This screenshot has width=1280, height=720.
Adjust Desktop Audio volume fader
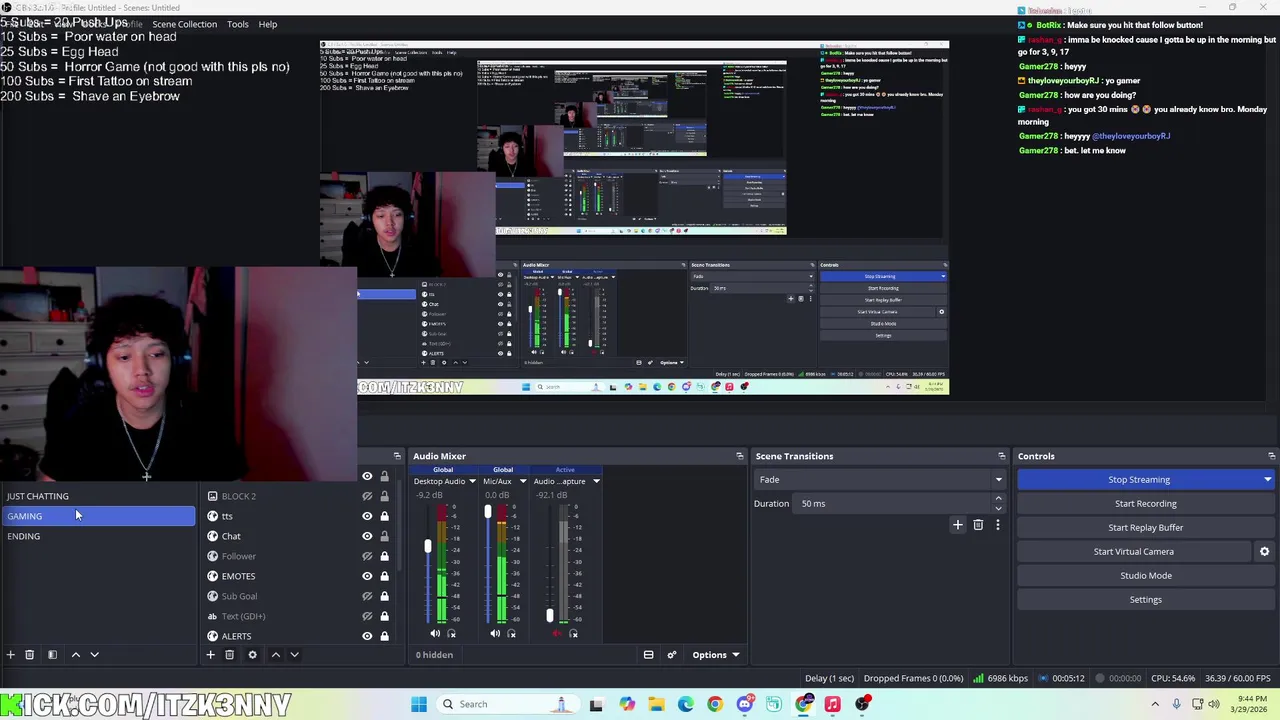(428, 547)
